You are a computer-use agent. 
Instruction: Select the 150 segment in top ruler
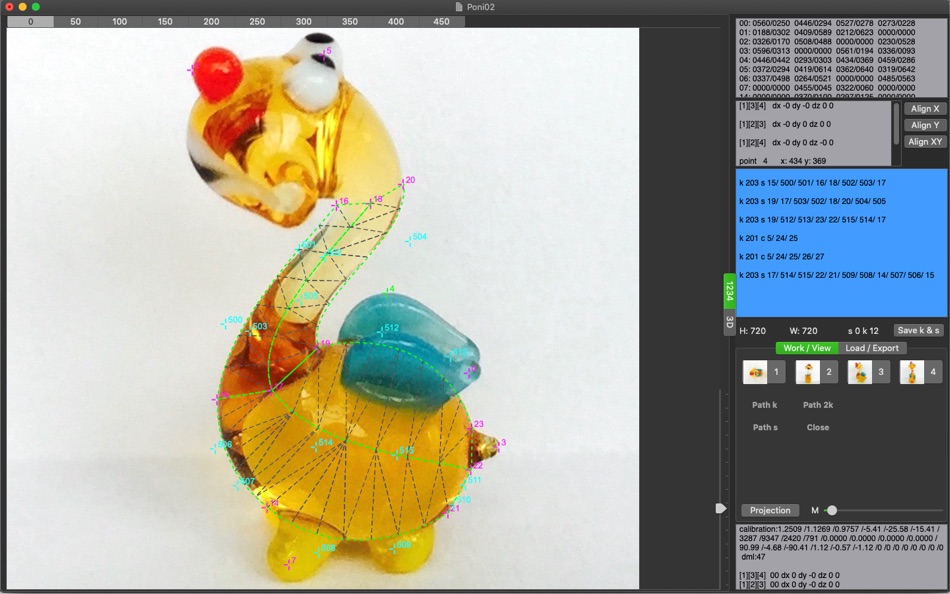[165, 21]
